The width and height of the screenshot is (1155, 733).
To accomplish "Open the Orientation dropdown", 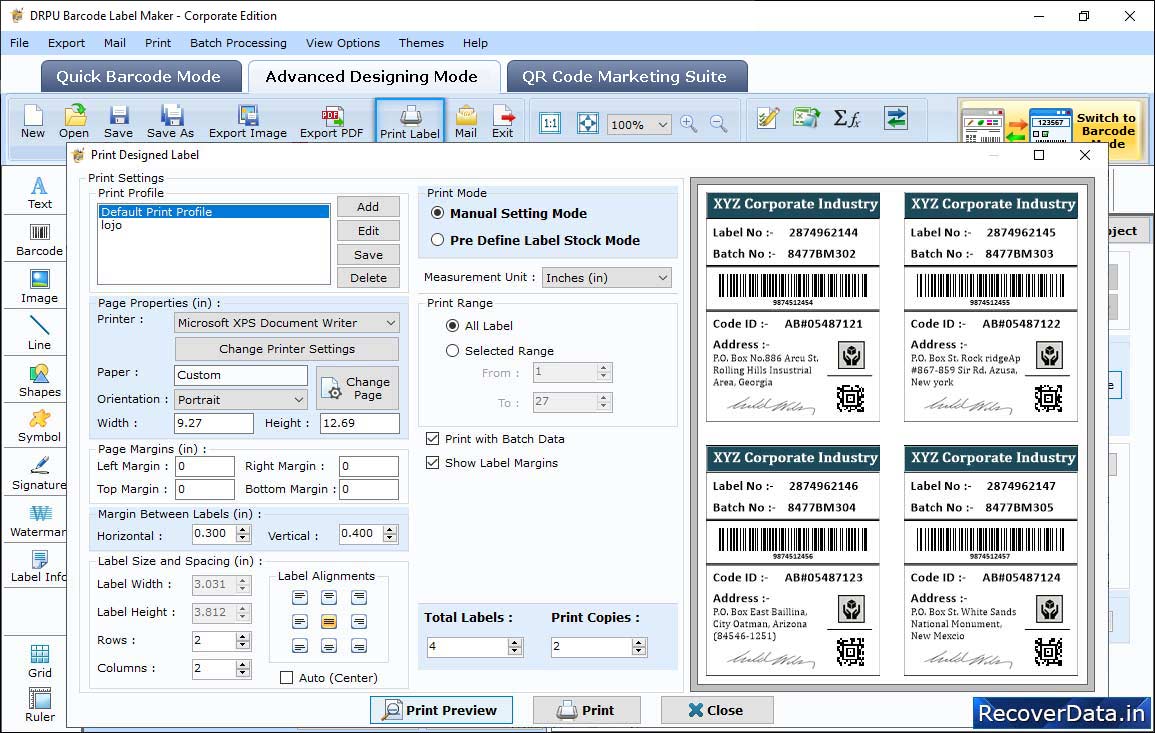I will tap(241, 399).
